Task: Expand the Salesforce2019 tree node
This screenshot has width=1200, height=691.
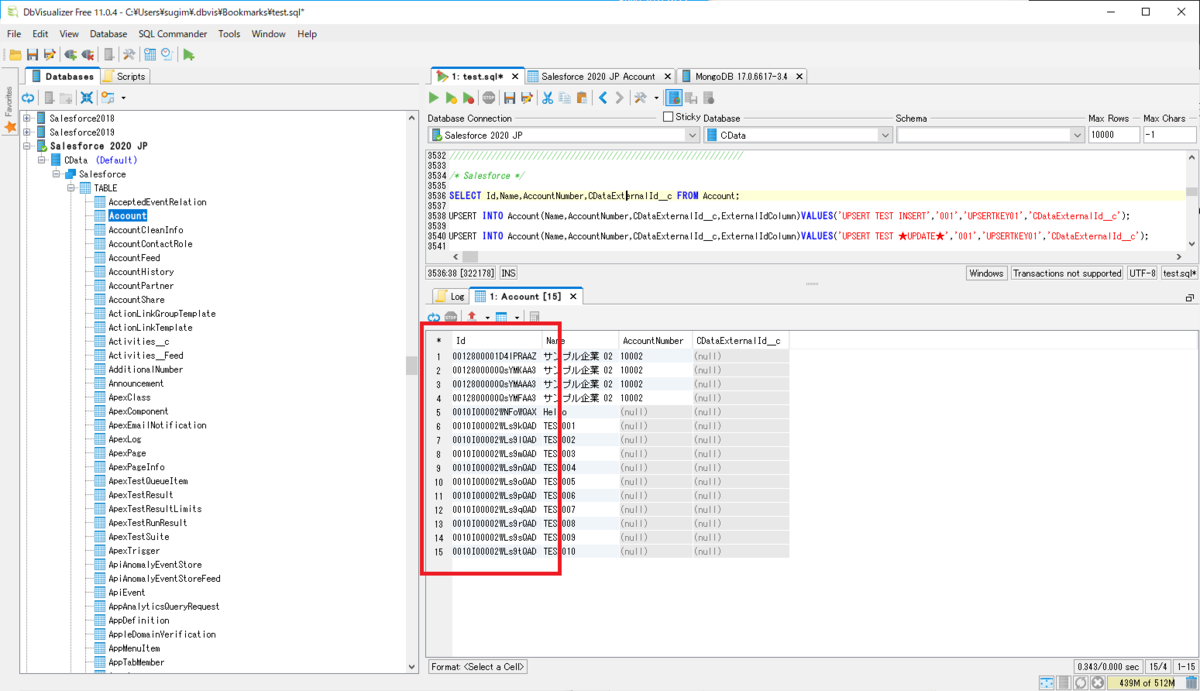Action: (27, 132)
